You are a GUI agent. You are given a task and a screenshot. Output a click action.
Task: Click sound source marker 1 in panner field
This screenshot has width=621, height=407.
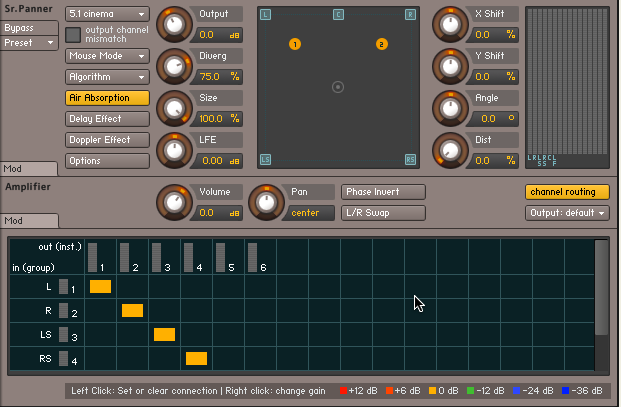295,44
